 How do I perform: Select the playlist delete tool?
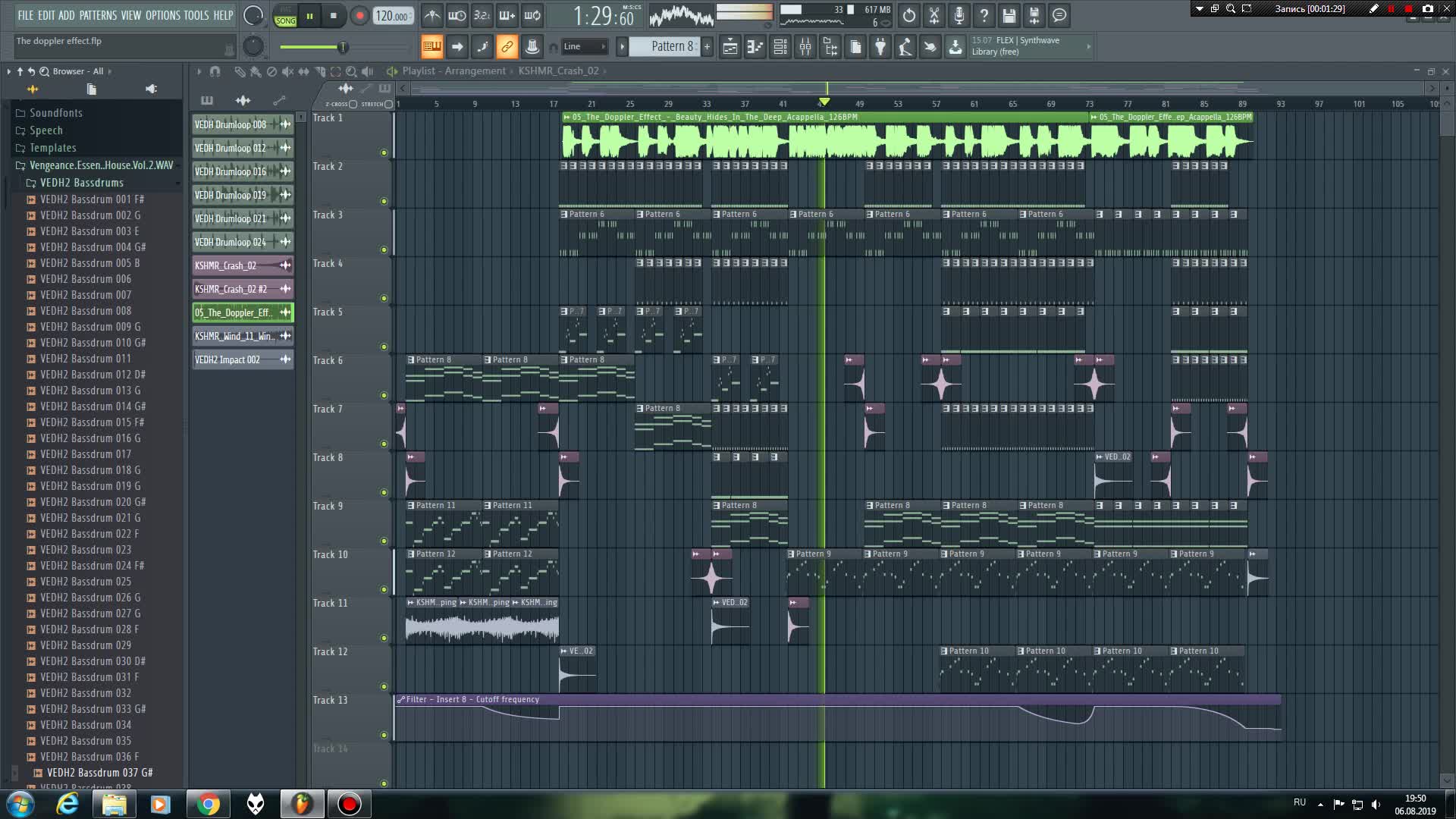[x=271, y=71]
